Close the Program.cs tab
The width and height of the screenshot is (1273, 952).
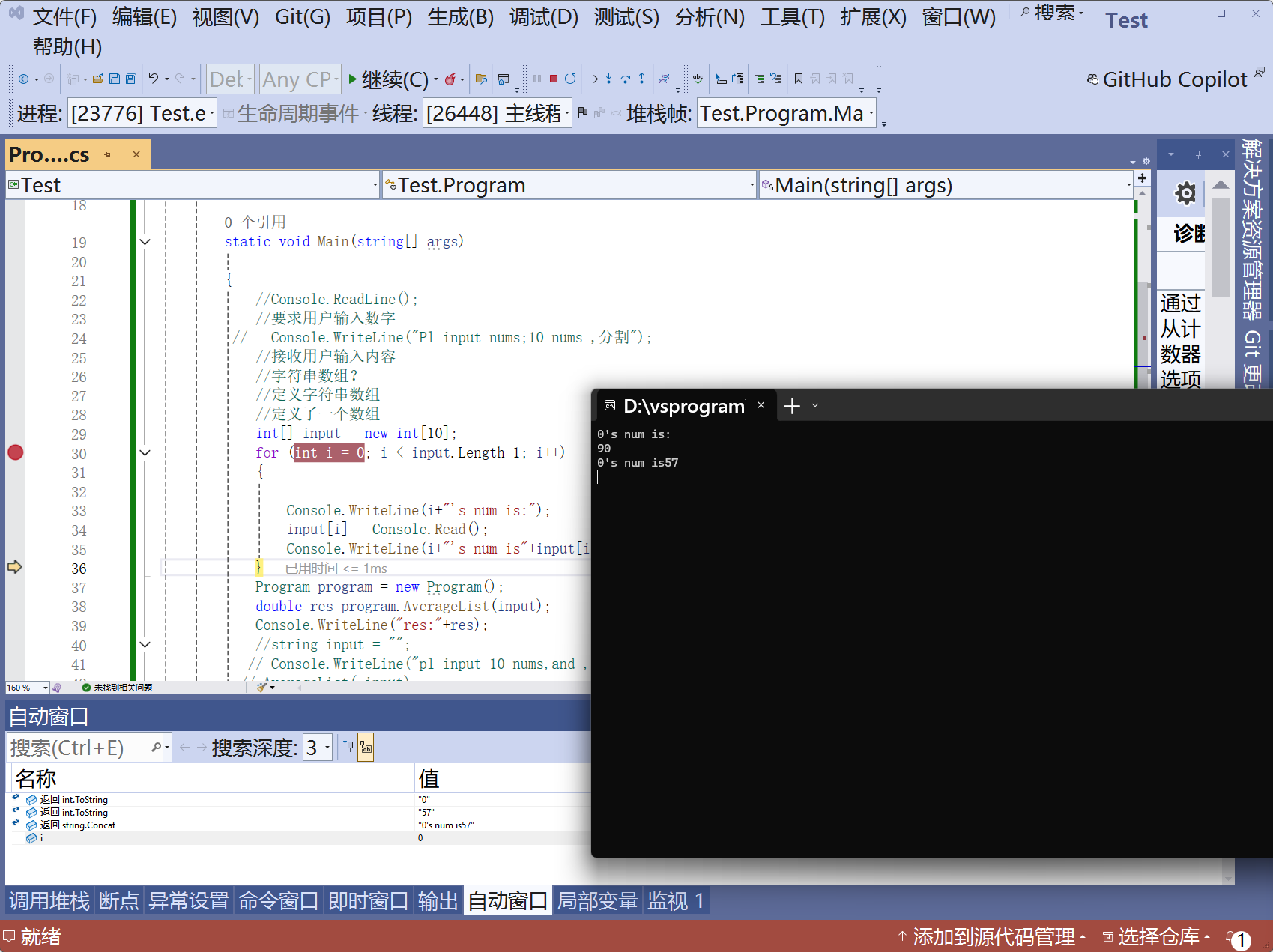[x=136, y=154]
